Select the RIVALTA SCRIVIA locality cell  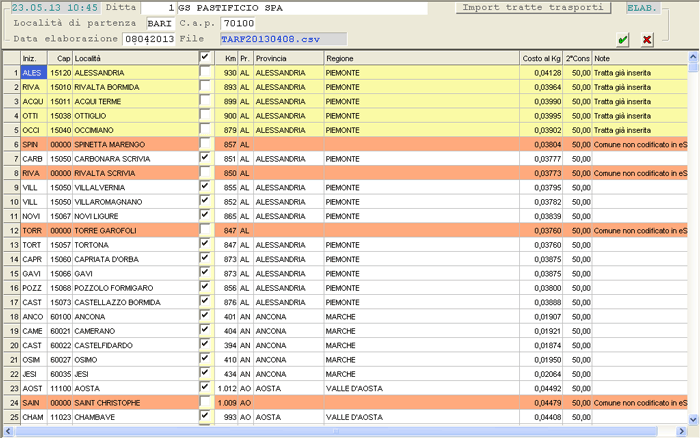[x=135, y=173]
